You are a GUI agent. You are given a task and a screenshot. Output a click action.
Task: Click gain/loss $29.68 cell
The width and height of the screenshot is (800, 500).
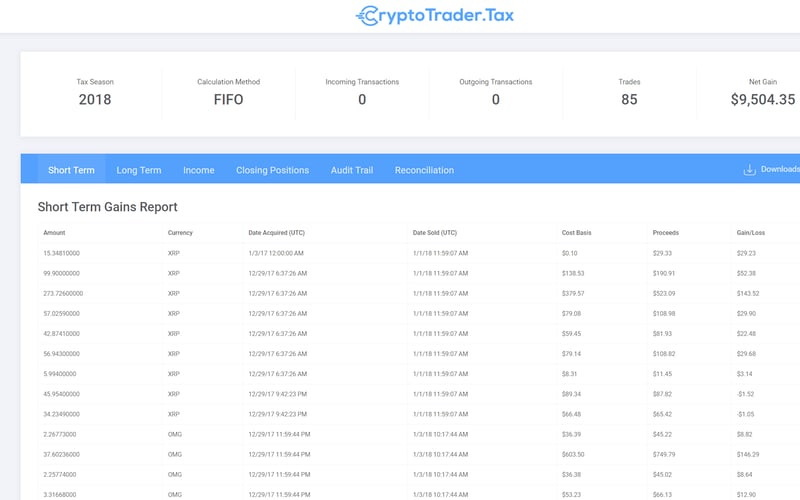click(746, 354)
